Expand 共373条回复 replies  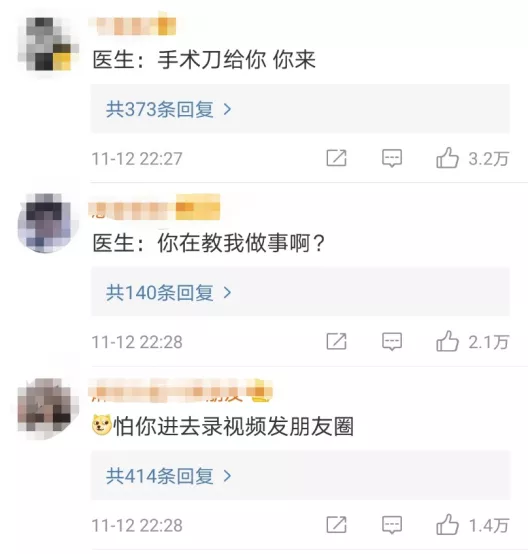click(x=300, y=109)
